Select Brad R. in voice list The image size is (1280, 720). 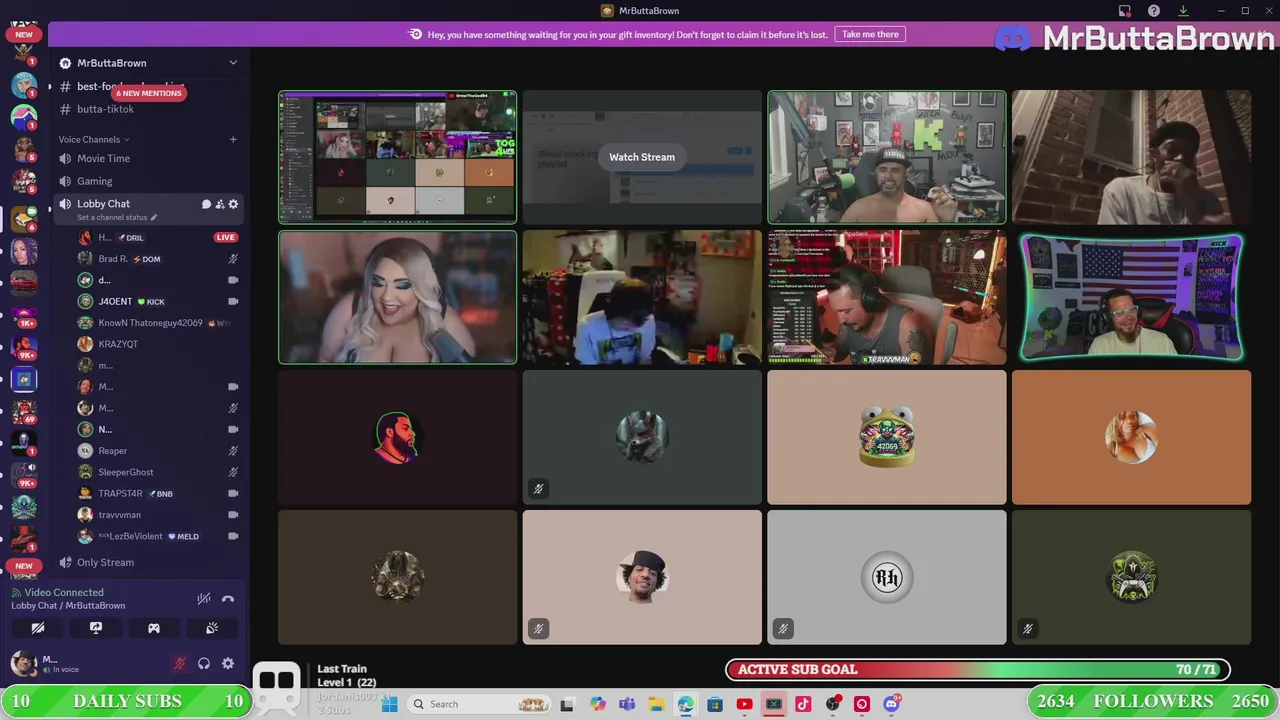[112, 259]
